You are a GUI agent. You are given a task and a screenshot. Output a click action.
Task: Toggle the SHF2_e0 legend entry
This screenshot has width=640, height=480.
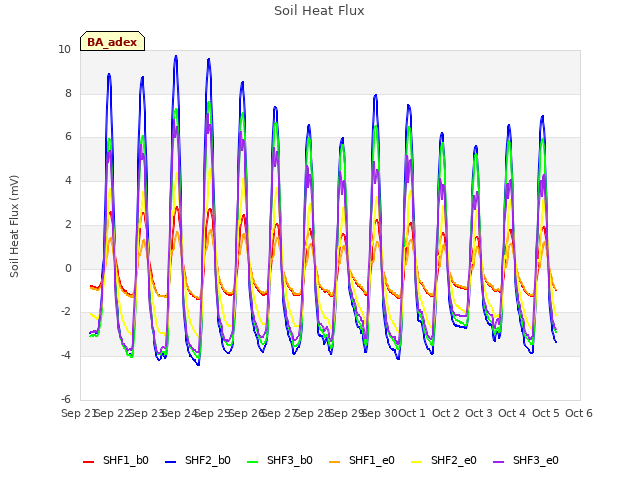click(x=444, y=460)
